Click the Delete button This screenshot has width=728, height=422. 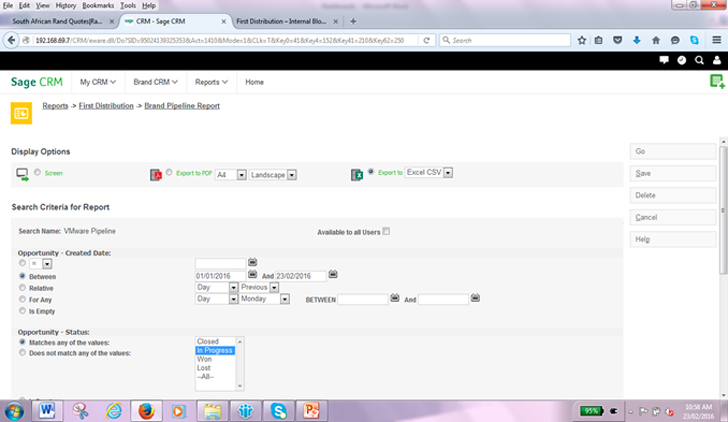(x=673, y=195)
